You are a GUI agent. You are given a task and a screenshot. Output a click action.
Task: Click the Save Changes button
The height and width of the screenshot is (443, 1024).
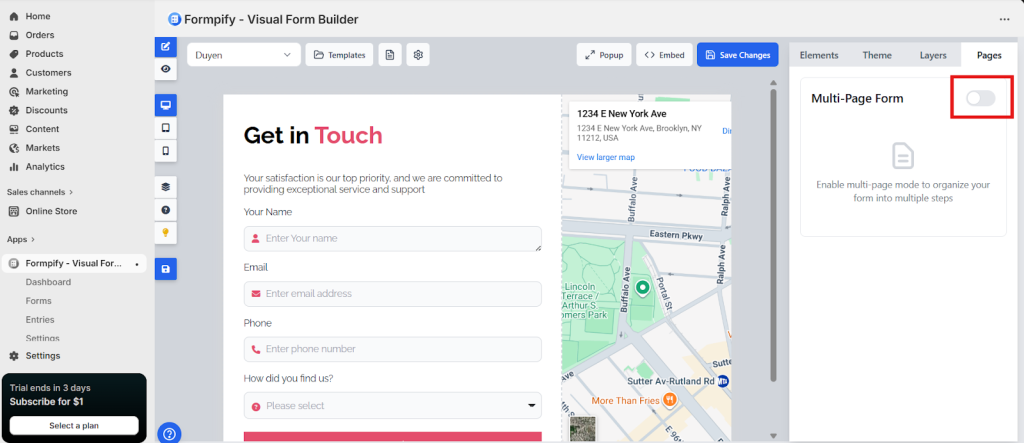737,55
